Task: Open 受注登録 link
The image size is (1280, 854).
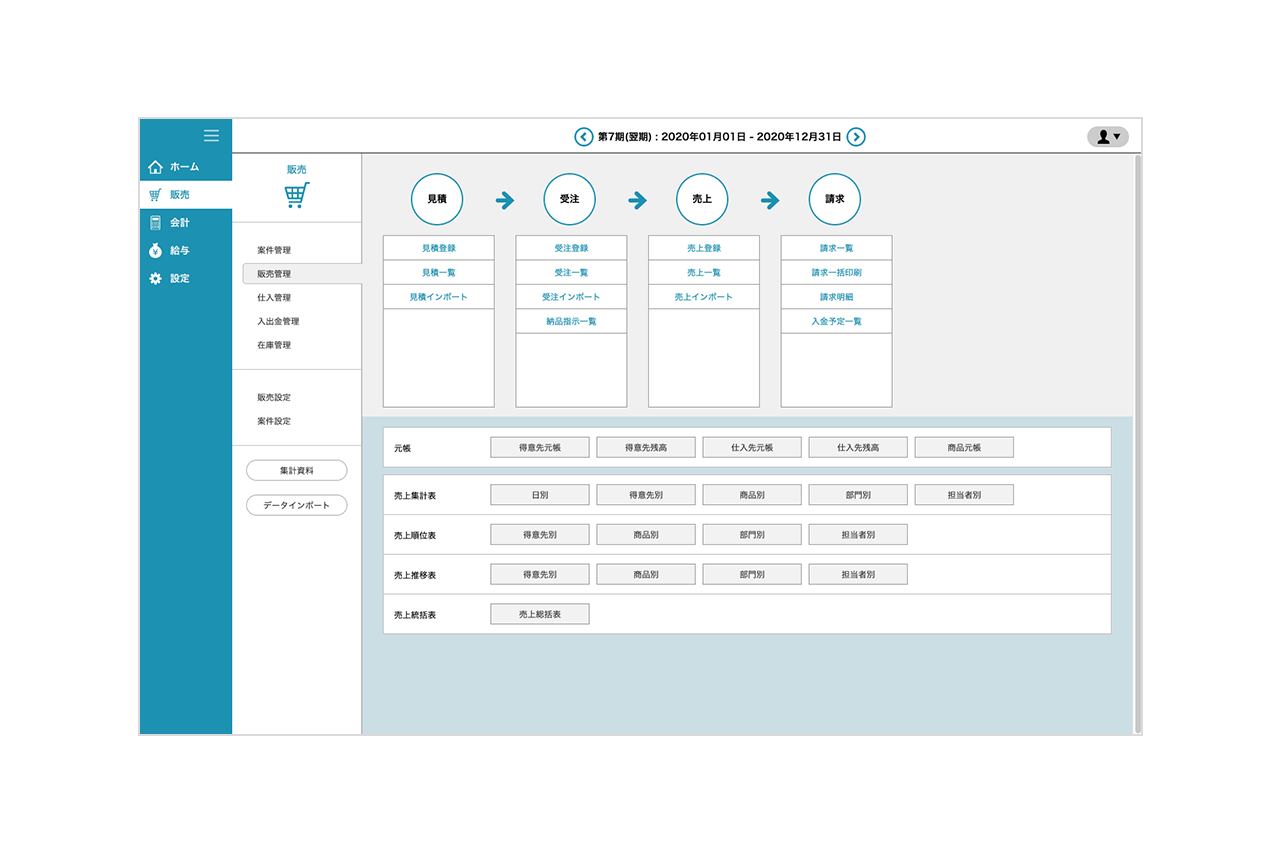Action: click(x=571, y=248)
